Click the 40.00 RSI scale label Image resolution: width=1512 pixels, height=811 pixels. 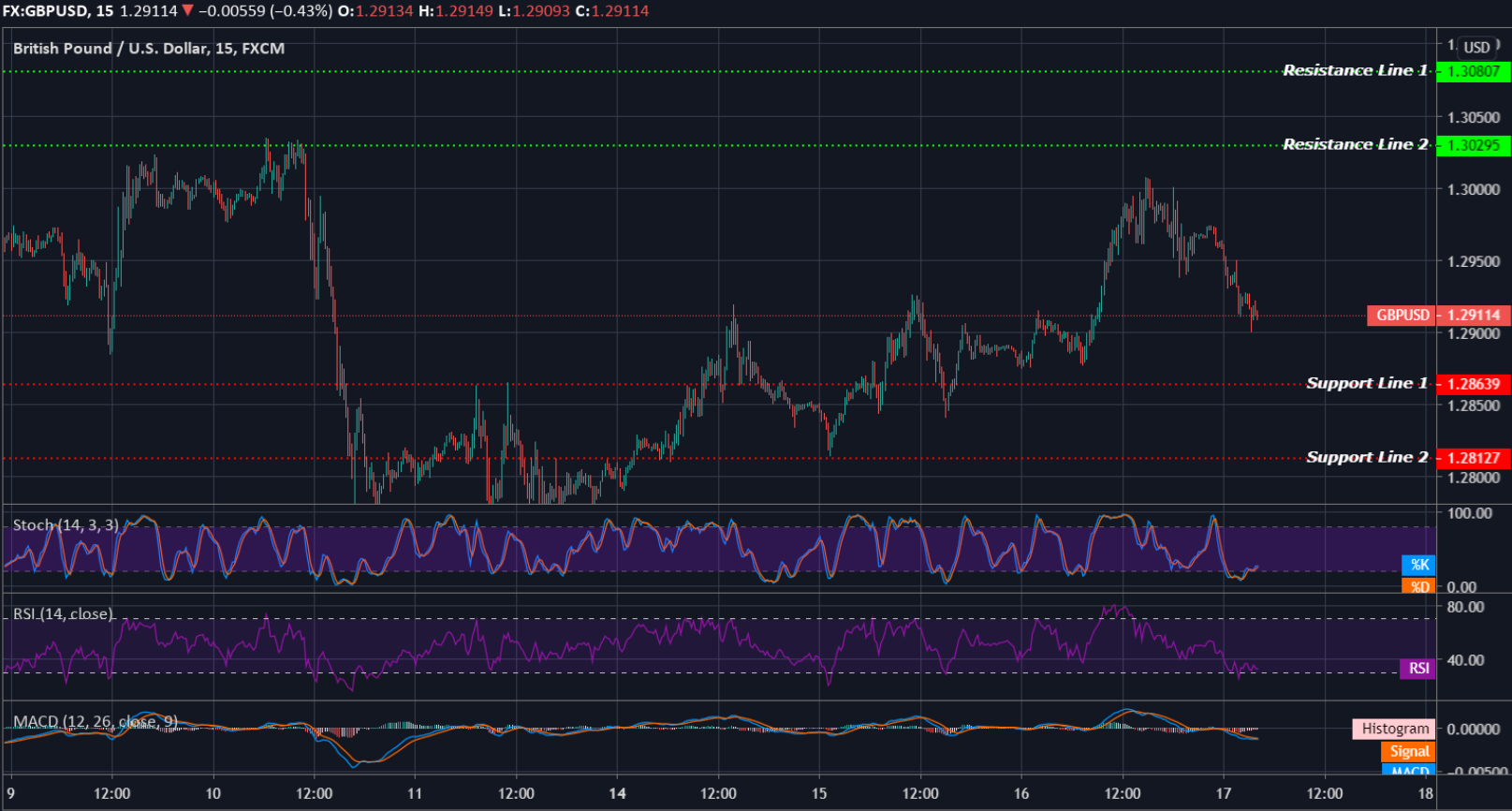tap(1465, 660)
